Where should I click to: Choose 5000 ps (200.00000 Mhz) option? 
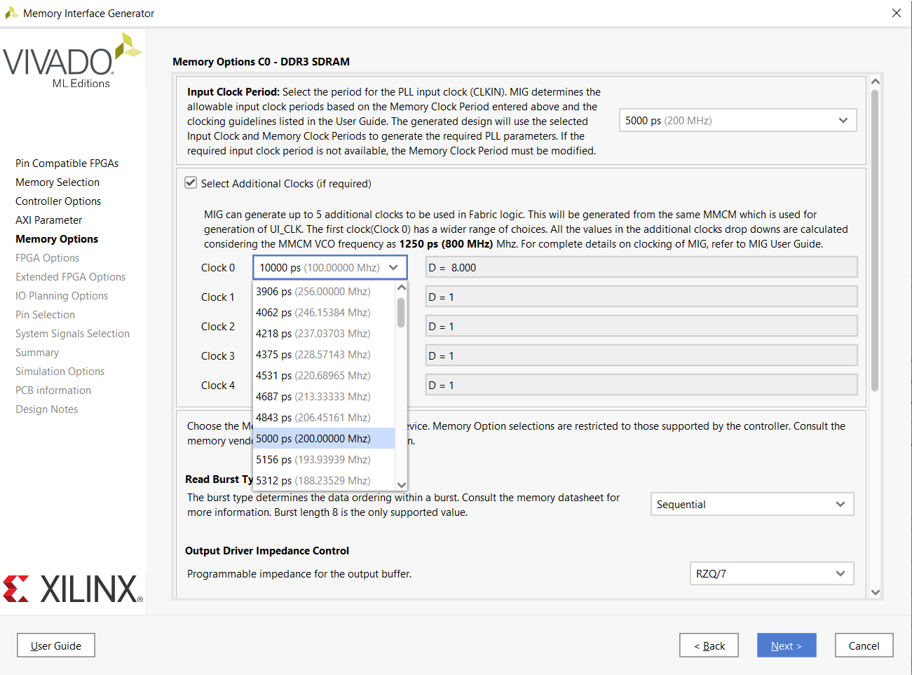pos(325,438)
